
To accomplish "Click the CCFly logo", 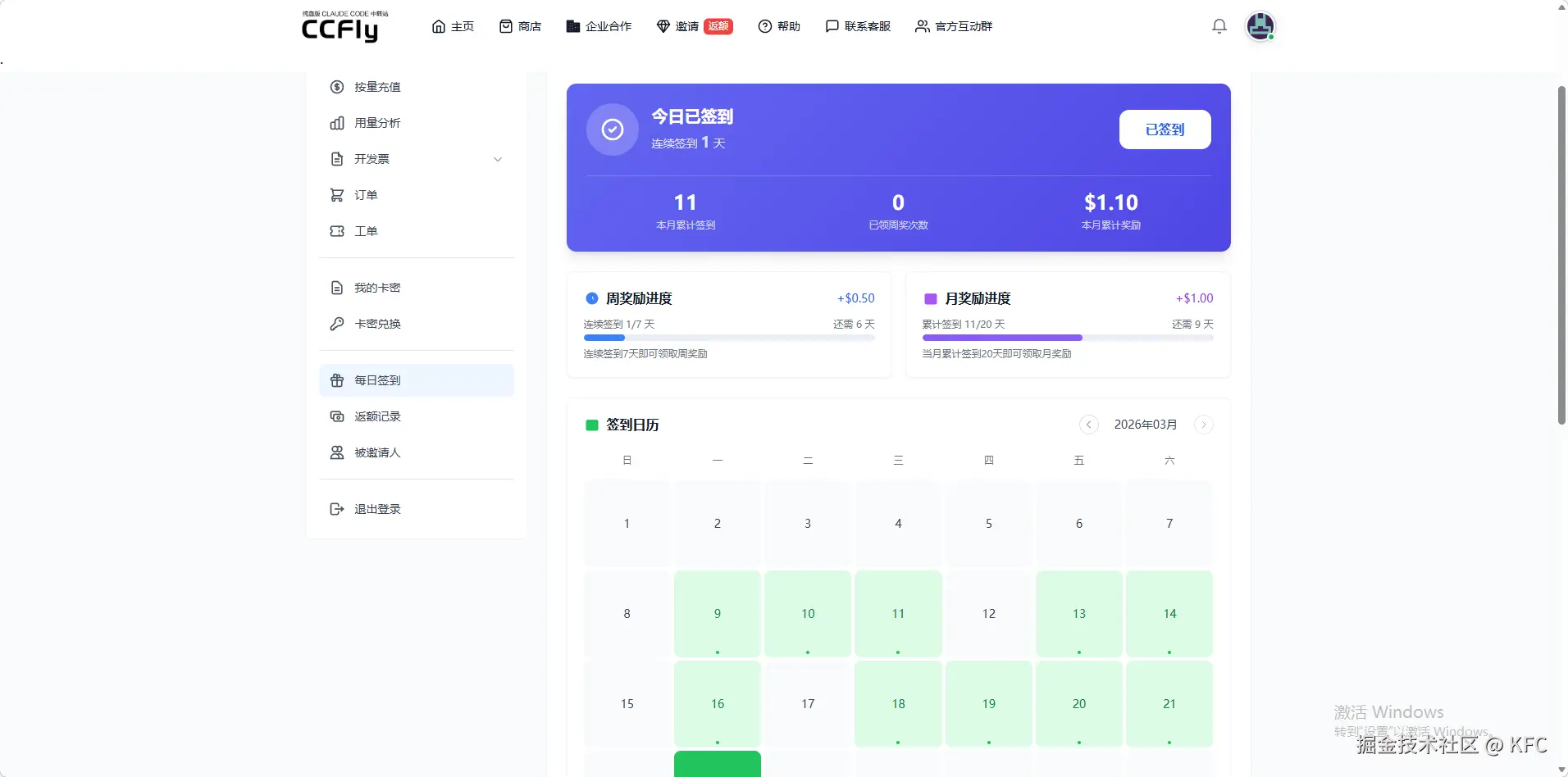I will pyautogui.click(x=340, y=28).
